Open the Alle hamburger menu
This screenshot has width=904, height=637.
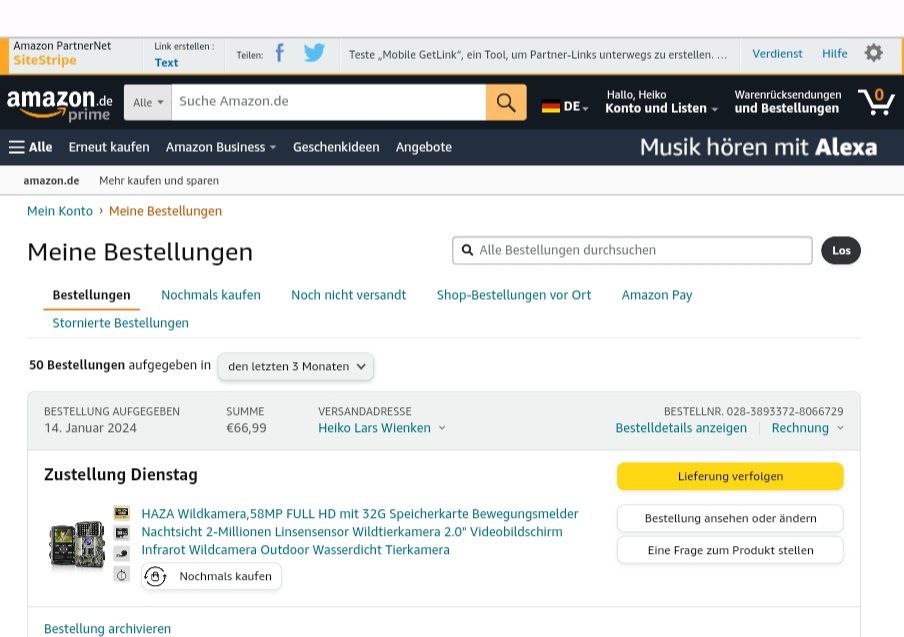(x=30, y=147)
